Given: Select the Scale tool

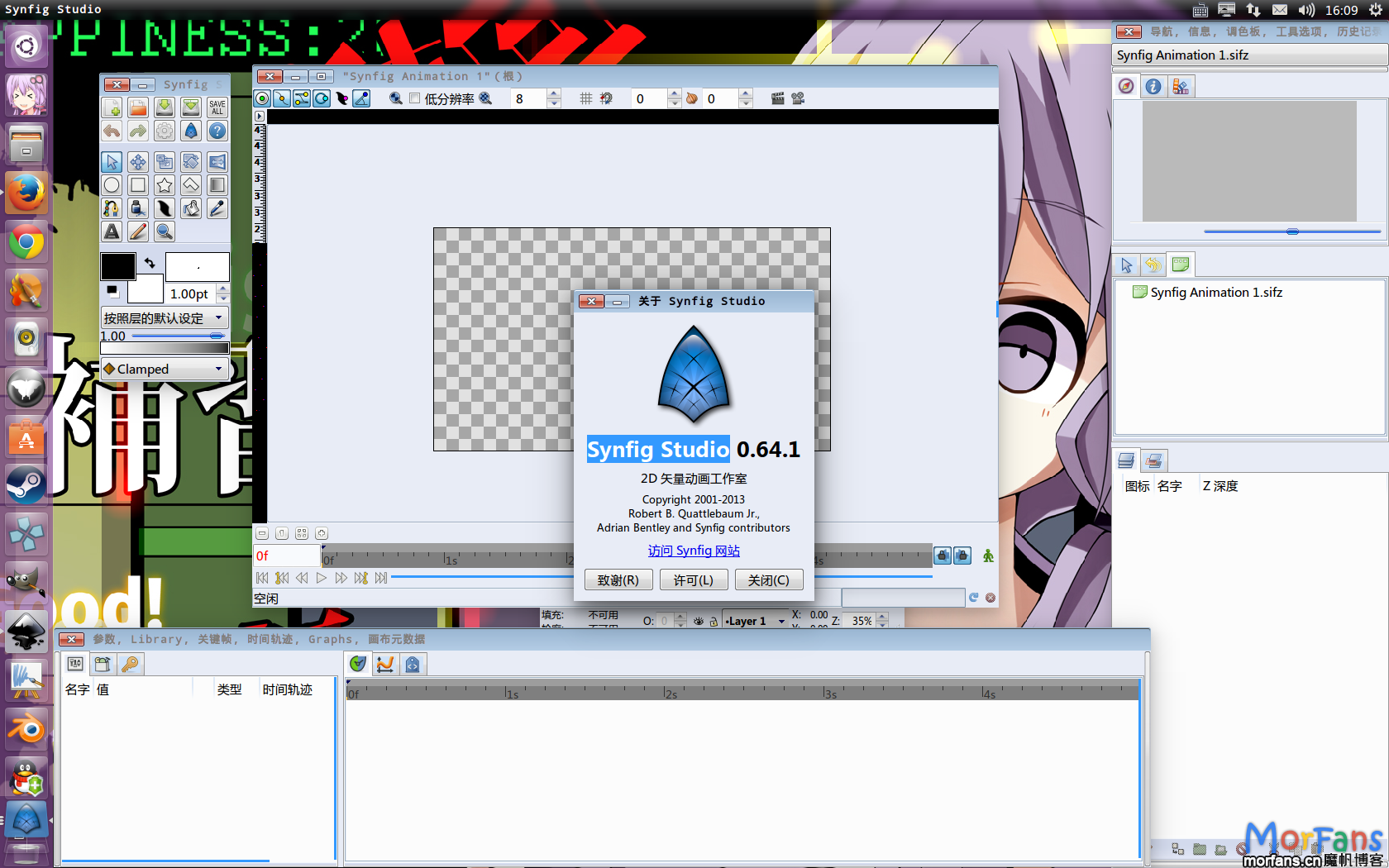Looking at the screenshot, I should 165,162.
